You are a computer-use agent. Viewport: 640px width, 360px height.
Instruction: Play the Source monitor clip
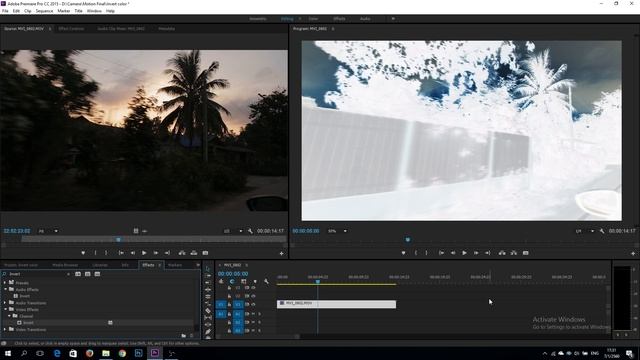tap(144, 253)
